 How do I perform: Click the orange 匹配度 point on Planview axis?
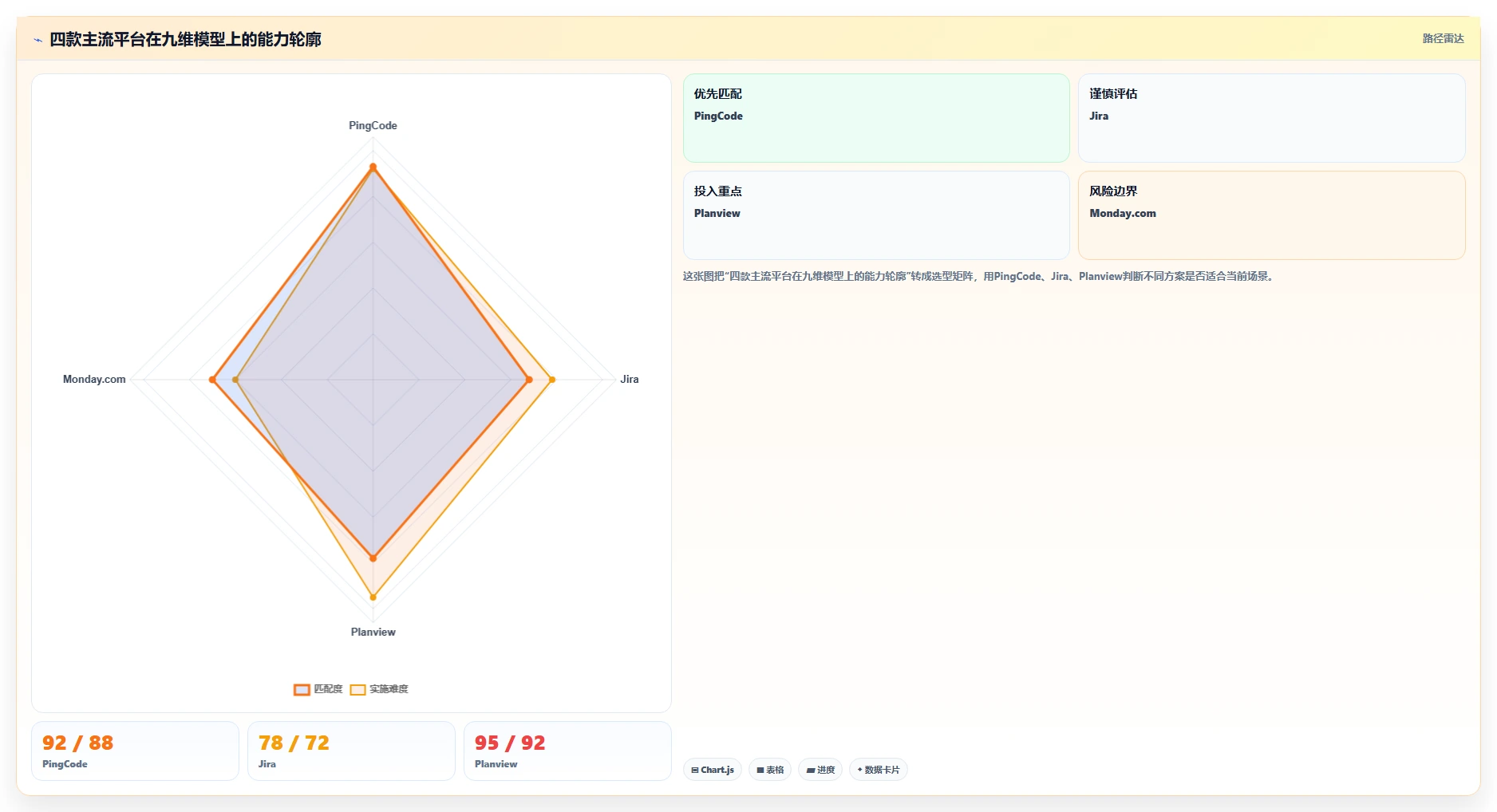tap(373, 558)
